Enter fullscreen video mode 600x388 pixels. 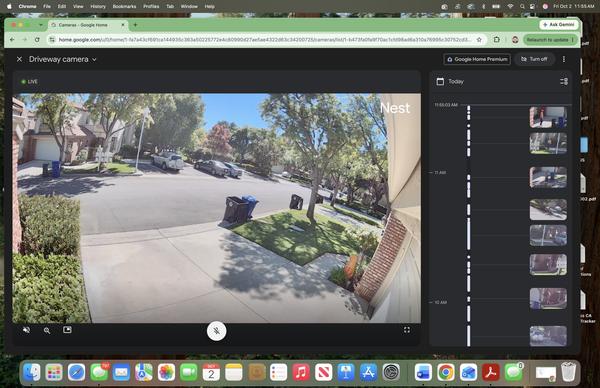[407, 330]
